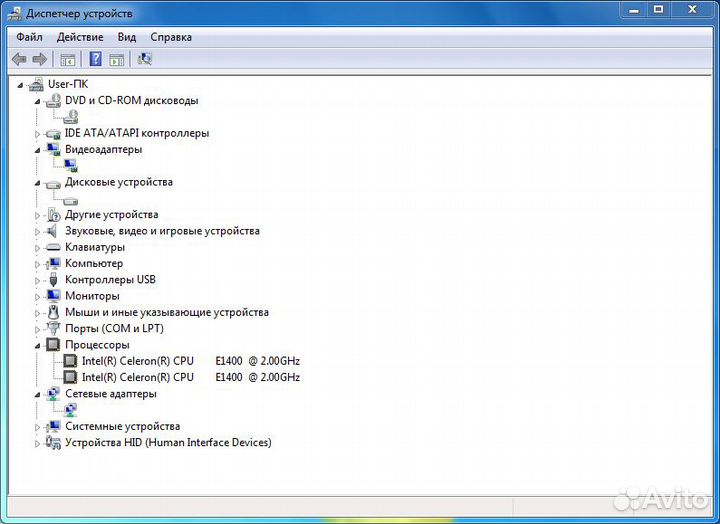Click the second Celeron E1400 processor icon

click(70, 377)
